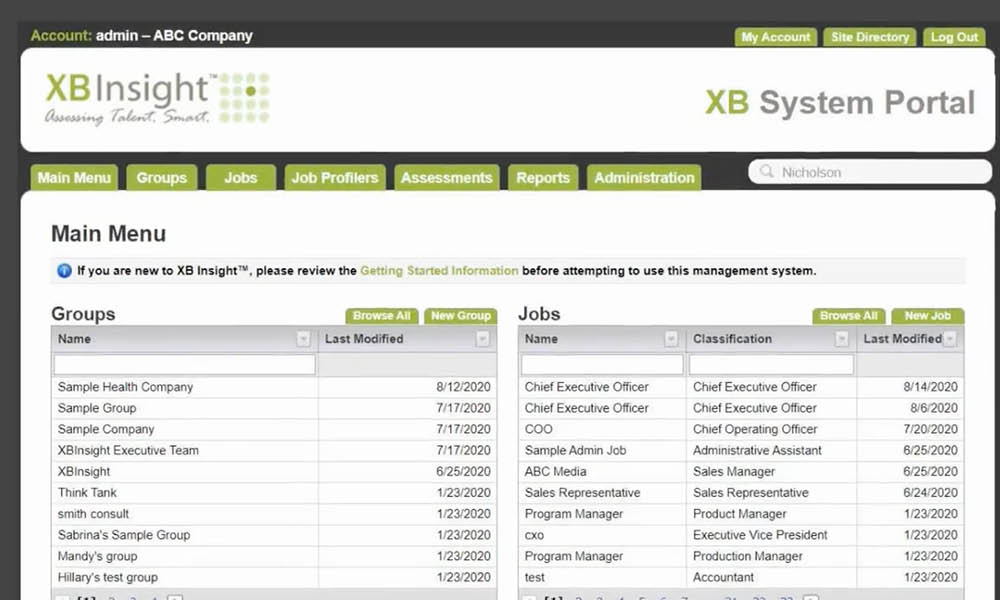Browse All groups
Viewport: 1000px width, 600px height.
click(381, 316)
